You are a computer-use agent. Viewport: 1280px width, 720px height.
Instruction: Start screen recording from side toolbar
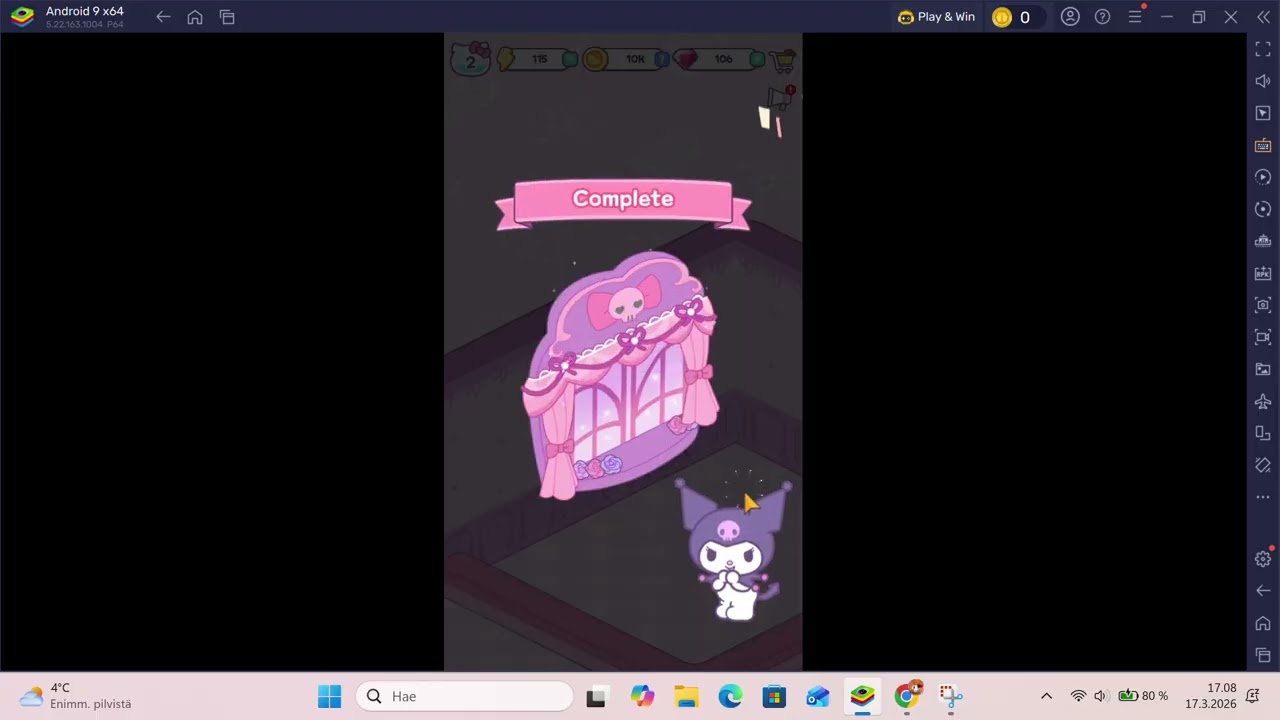point(1263,337)
